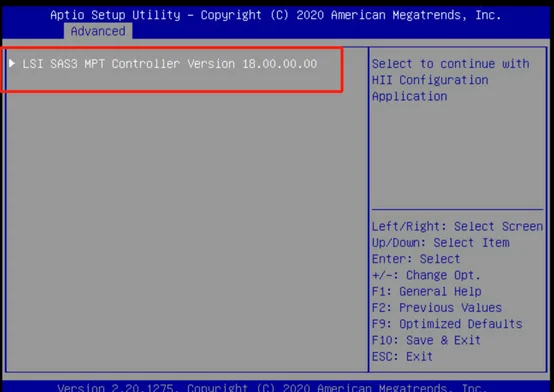
Task: Select LSI SAS3 MPT Controller Version 18.00.00.00
Action: (170, 64)
